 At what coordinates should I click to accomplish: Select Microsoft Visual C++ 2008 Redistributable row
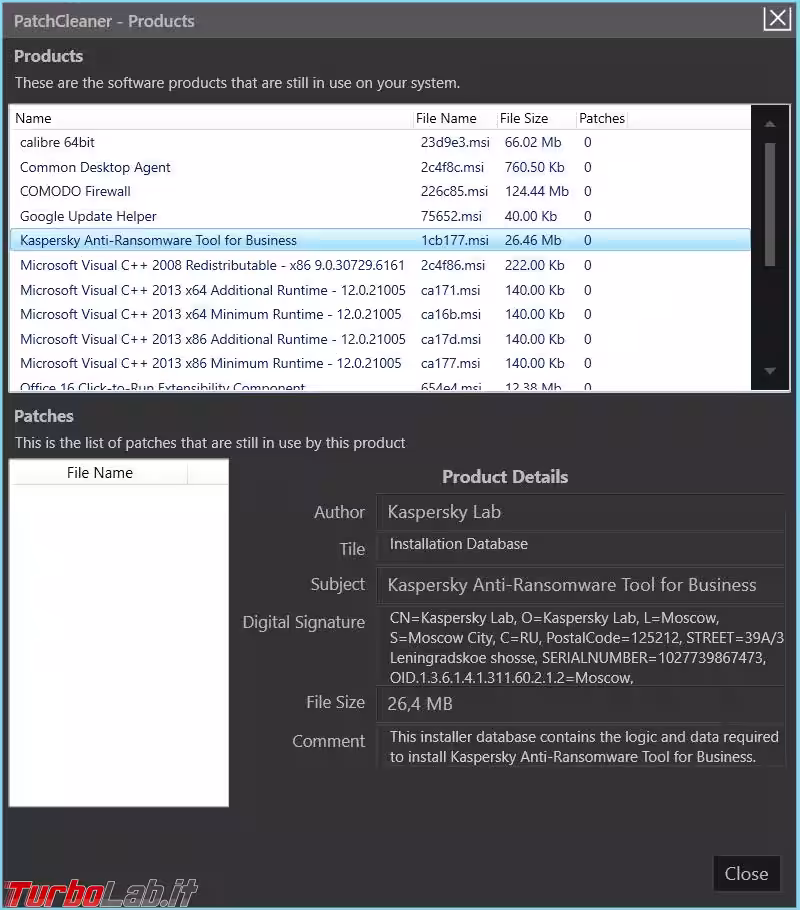[x=212, y=265]
